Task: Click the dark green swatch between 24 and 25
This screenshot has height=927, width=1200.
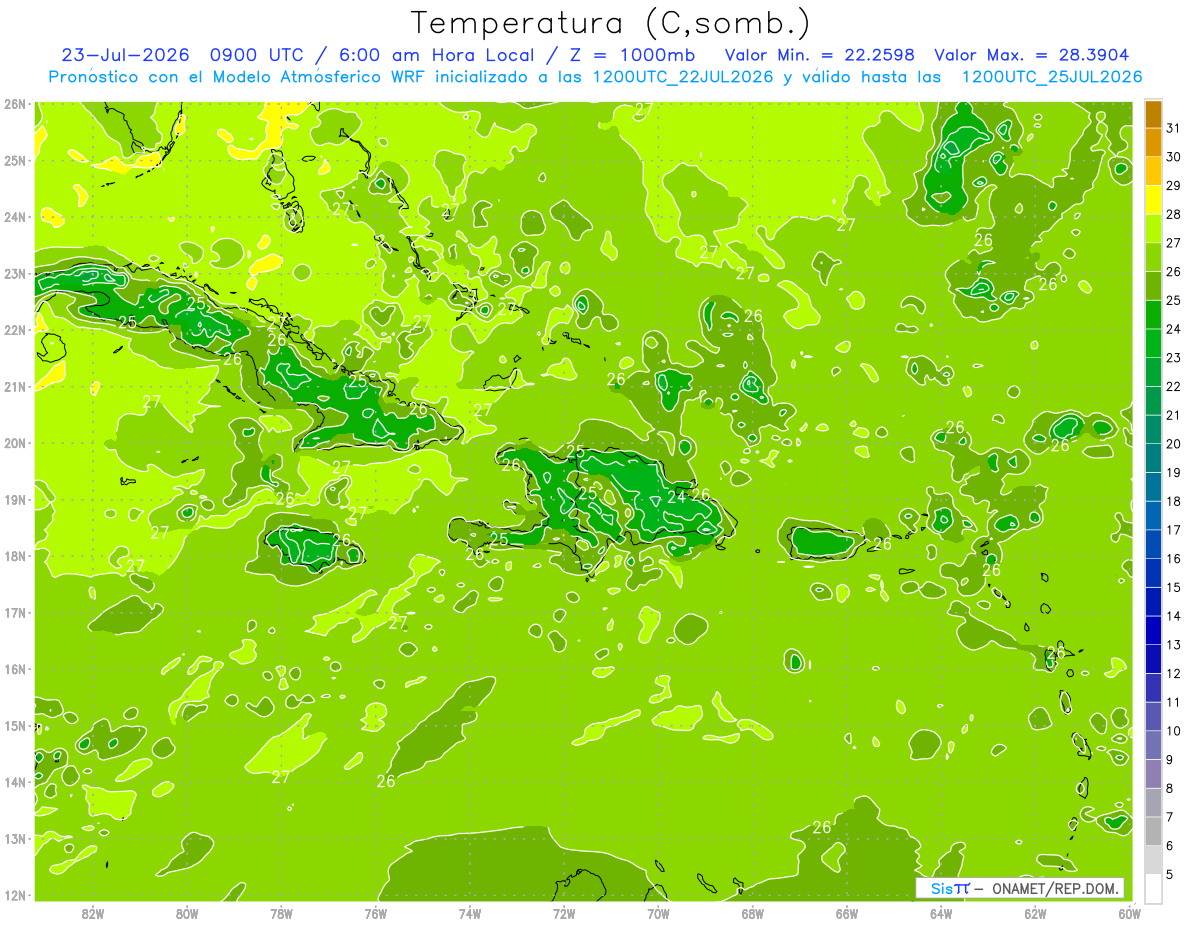Action: tap(1153, 315)
